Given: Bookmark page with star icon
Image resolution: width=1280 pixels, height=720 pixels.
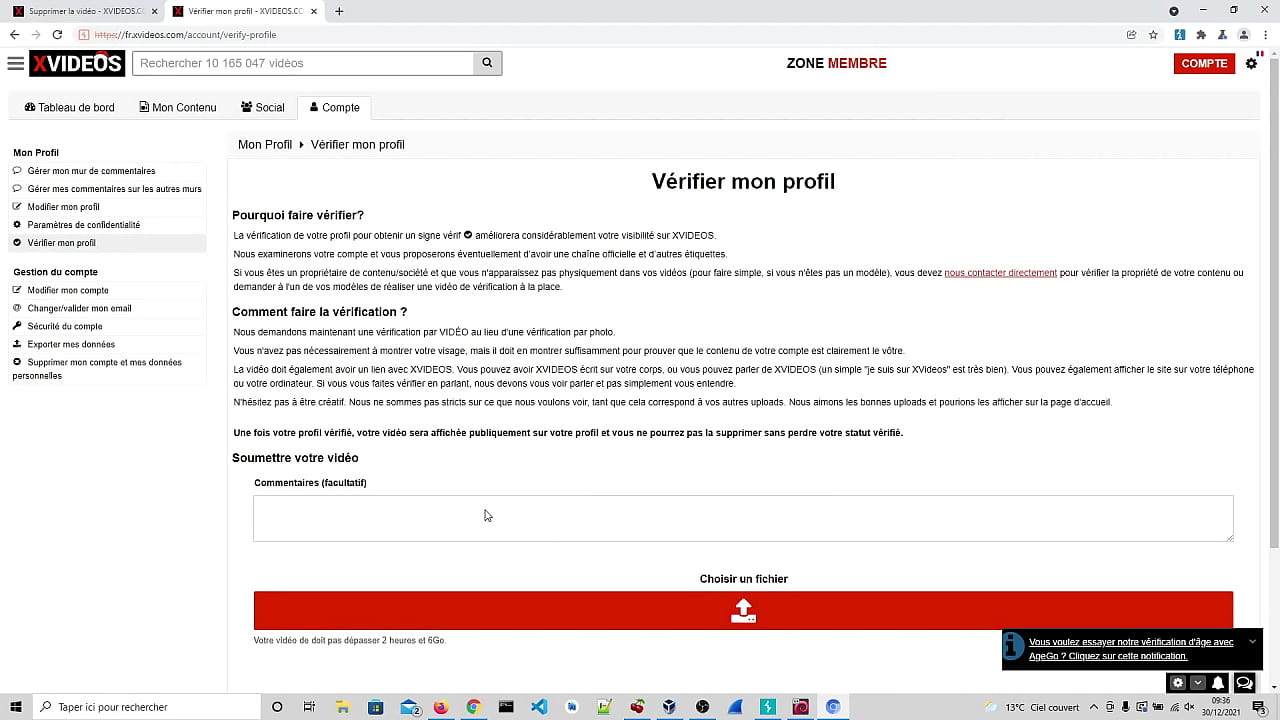Looking at the screenshot, I should point(1153,35).
